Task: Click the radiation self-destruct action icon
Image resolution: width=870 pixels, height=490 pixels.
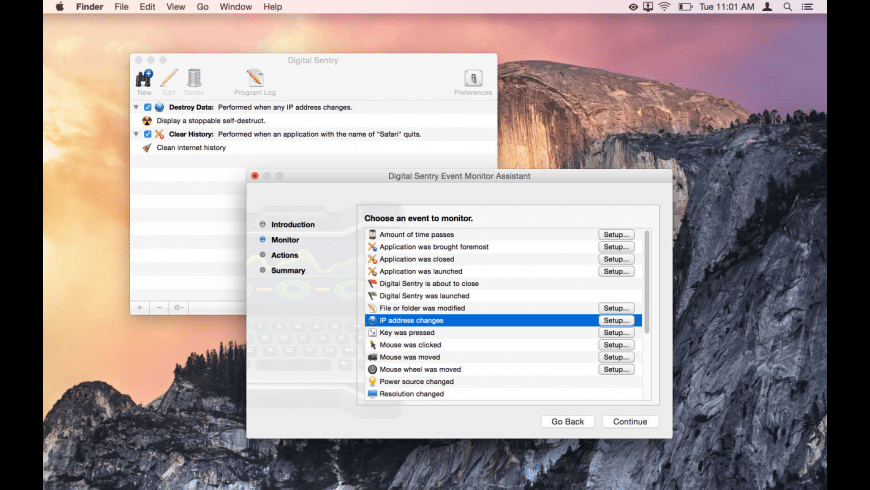Action: [147, 120]
